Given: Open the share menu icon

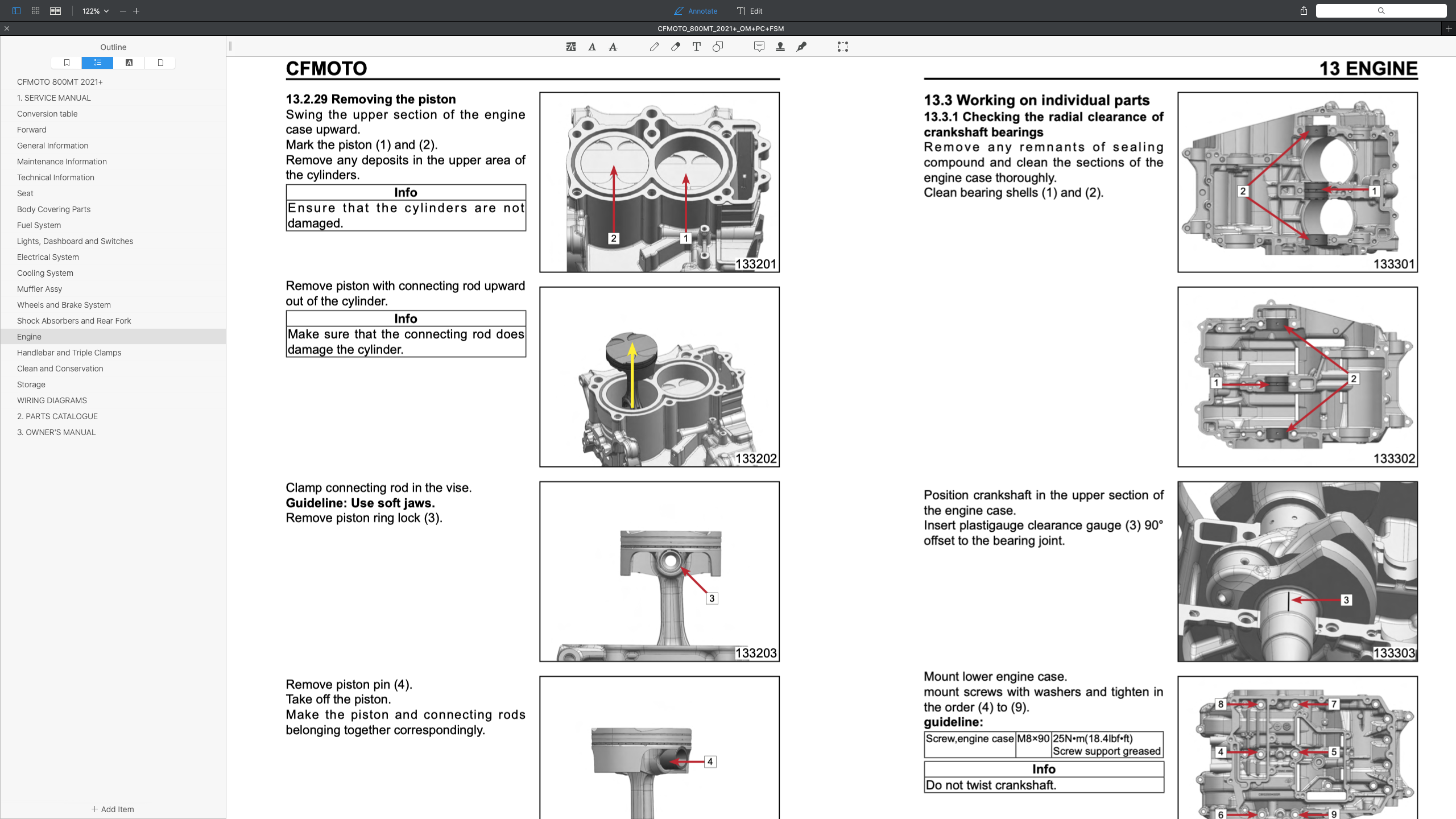Looking at the screenshot, I should coord(1304,11).
